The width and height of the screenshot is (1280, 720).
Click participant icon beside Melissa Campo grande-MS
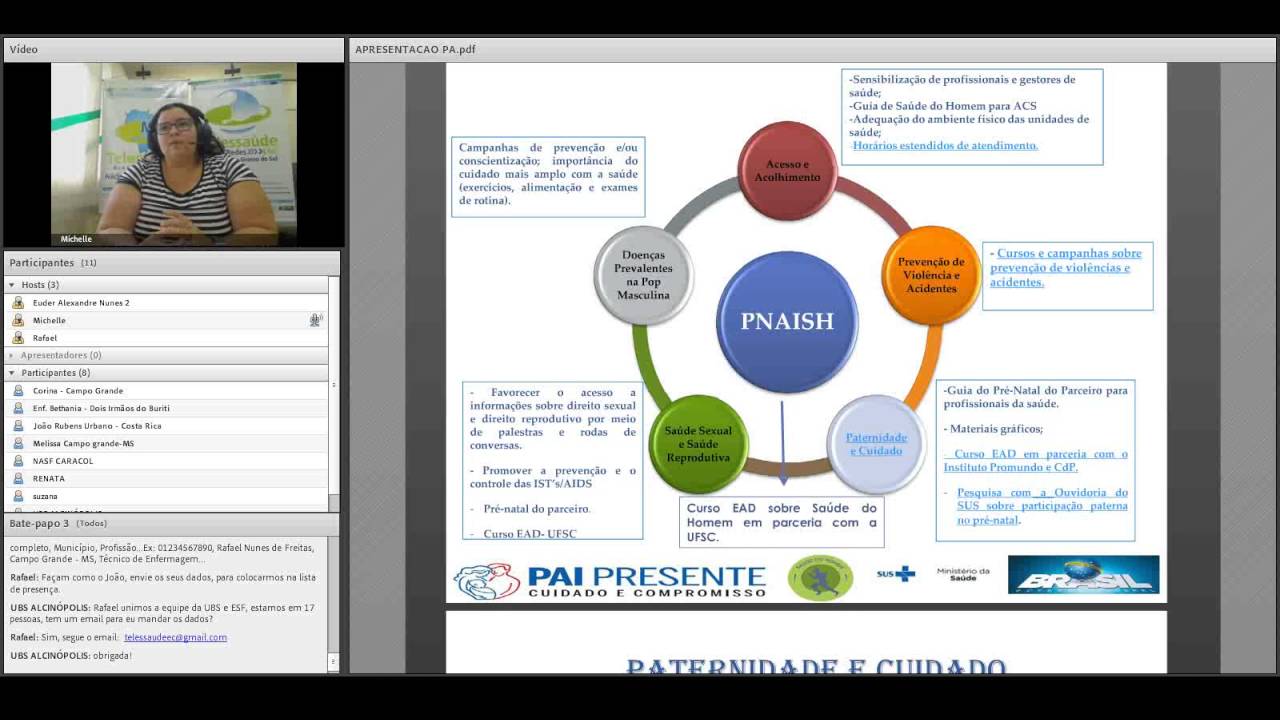tap(18, 443)
